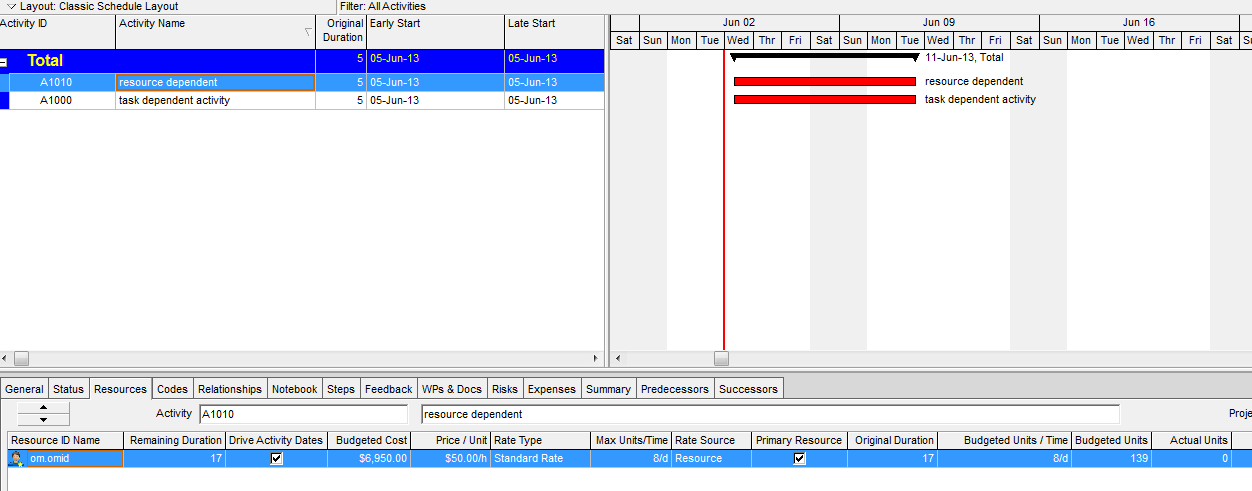The width and height of the screenshot is (1252, 491).
Task: Open the Risks tab
Action: tap(505, 389)
